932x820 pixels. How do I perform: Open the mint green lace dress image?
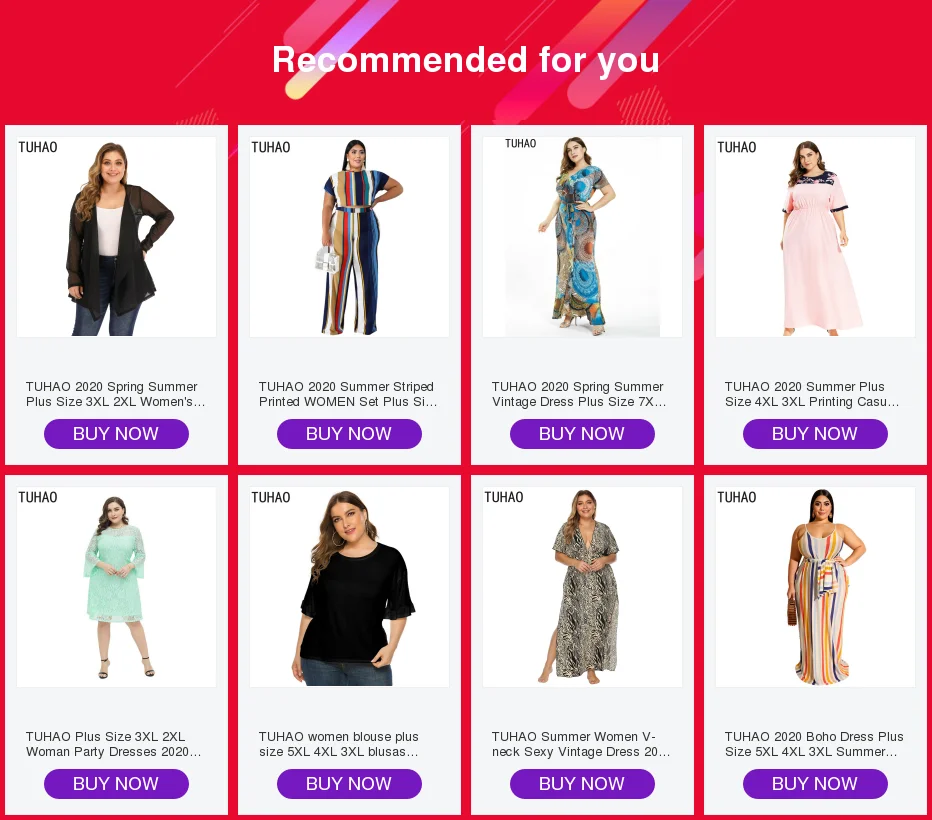coord(116,587)
